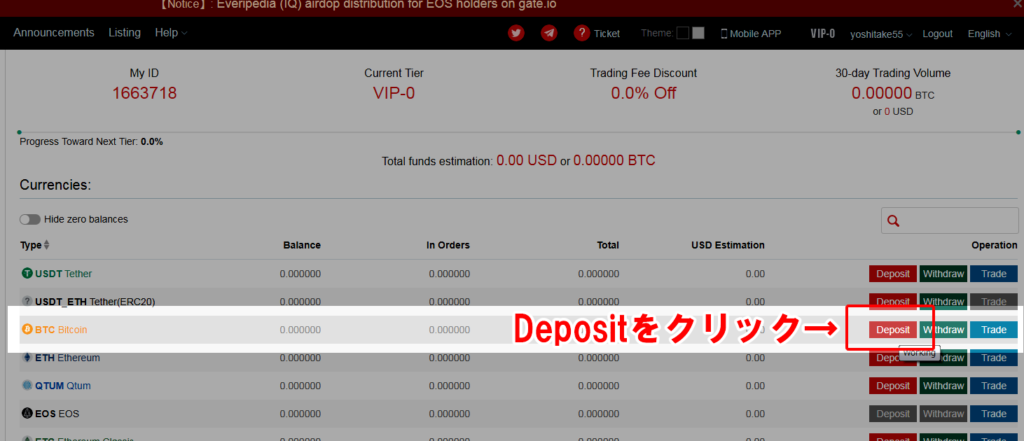Click the 0.0% Off discount value
The width and height of the screenshot is (1024, 441).
pyautogui.click(x=643, y=93)
